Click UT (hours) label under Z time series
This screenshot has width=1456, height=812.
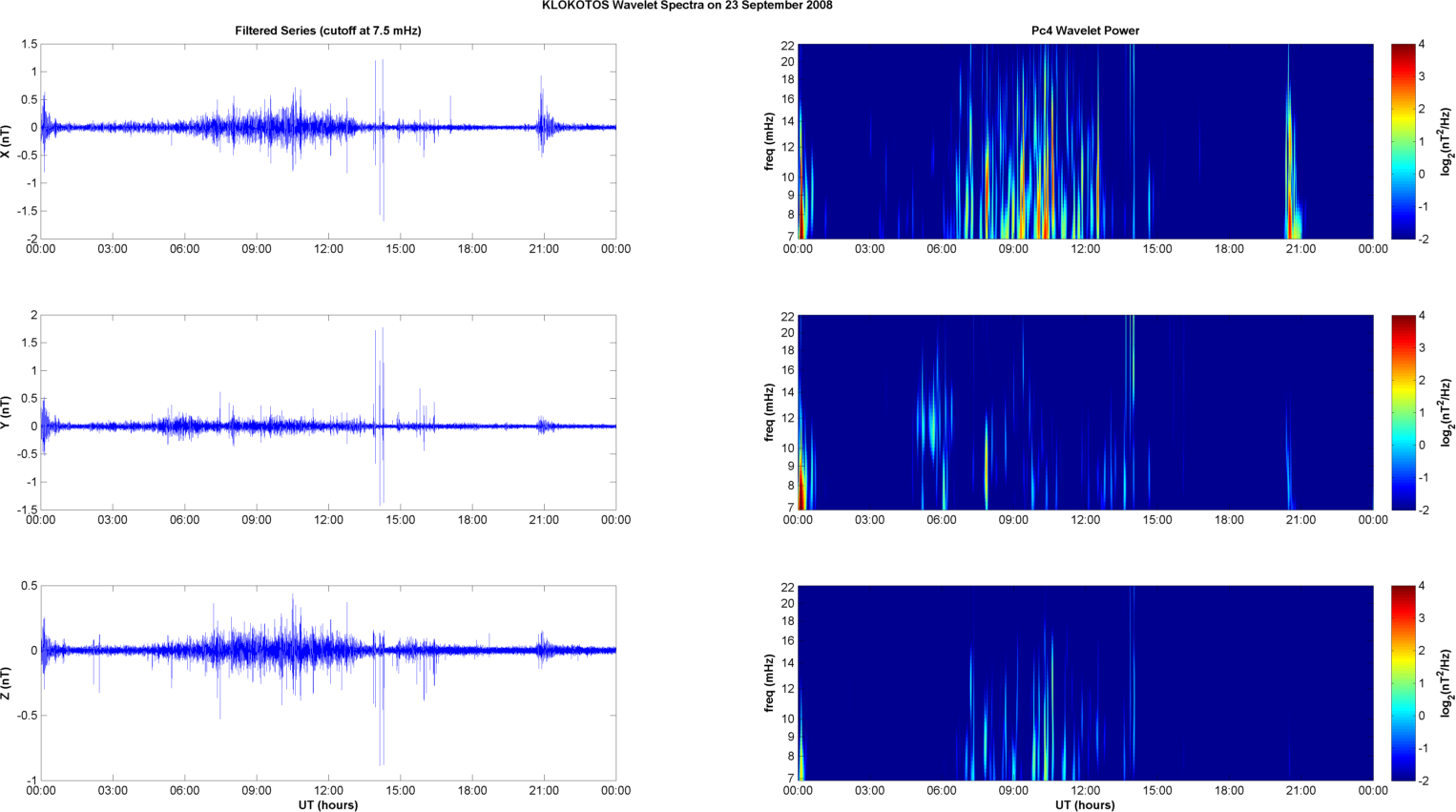click(x=327, y=804)
